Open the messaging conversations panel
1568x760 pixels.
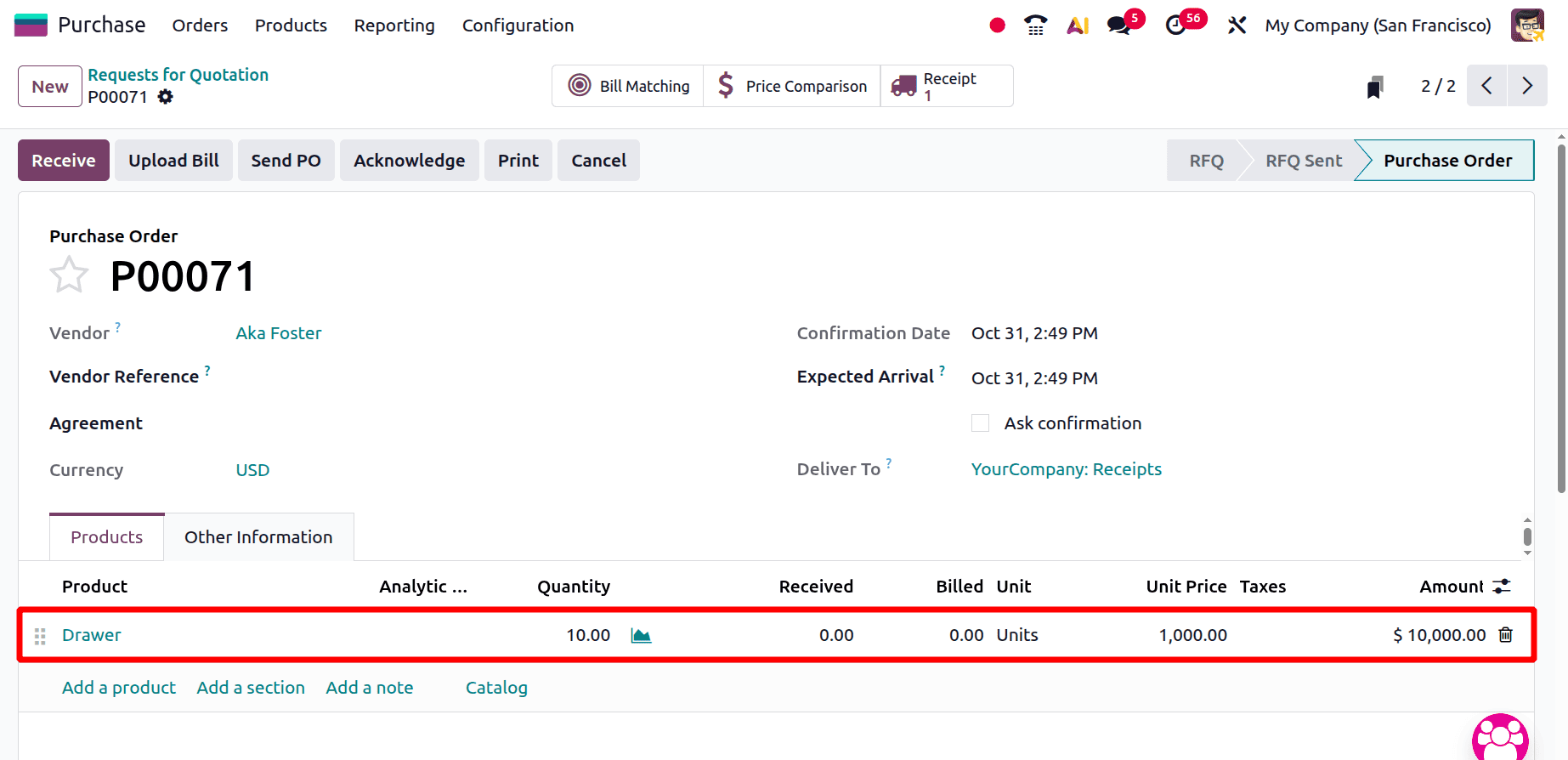click(x=1117, y=26)
